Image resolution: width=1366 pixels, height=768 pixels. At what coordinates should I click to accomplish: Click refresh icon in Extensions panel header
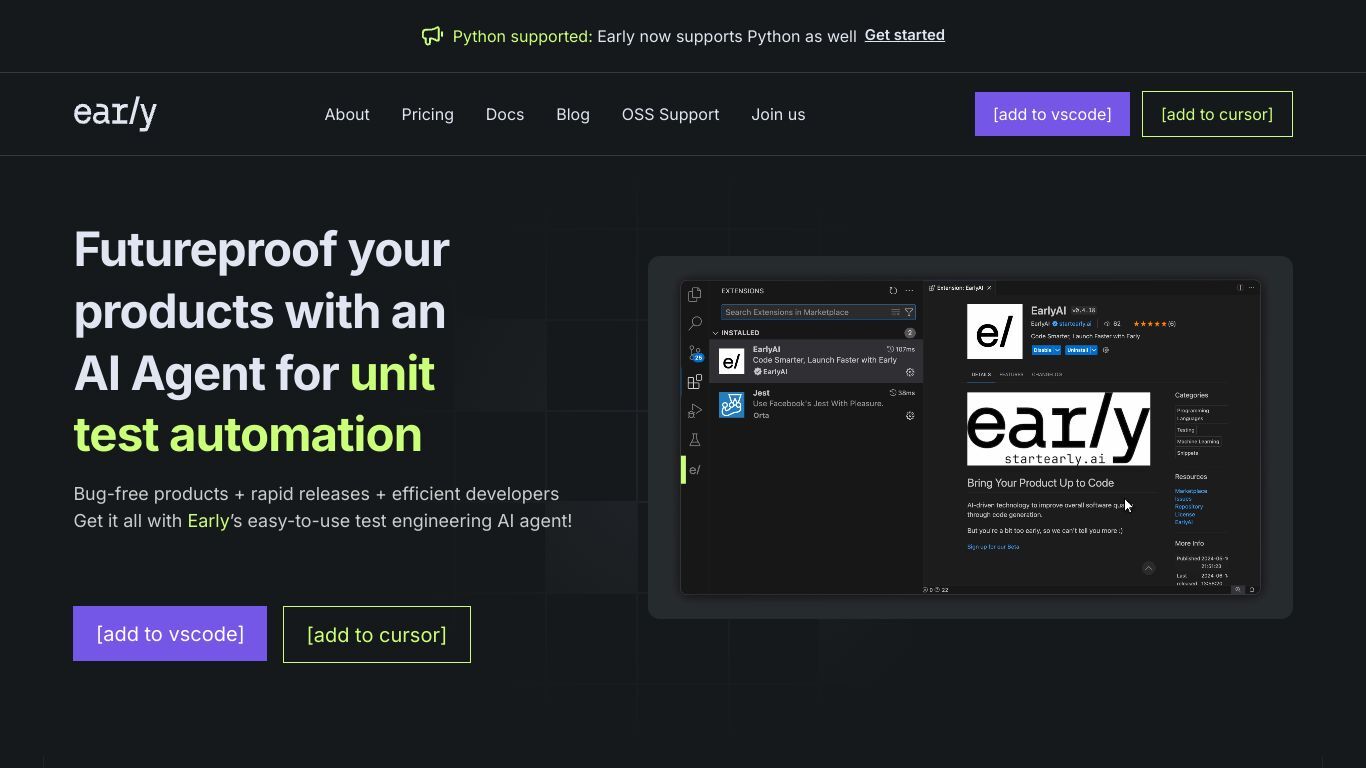[x=893, y=291]
